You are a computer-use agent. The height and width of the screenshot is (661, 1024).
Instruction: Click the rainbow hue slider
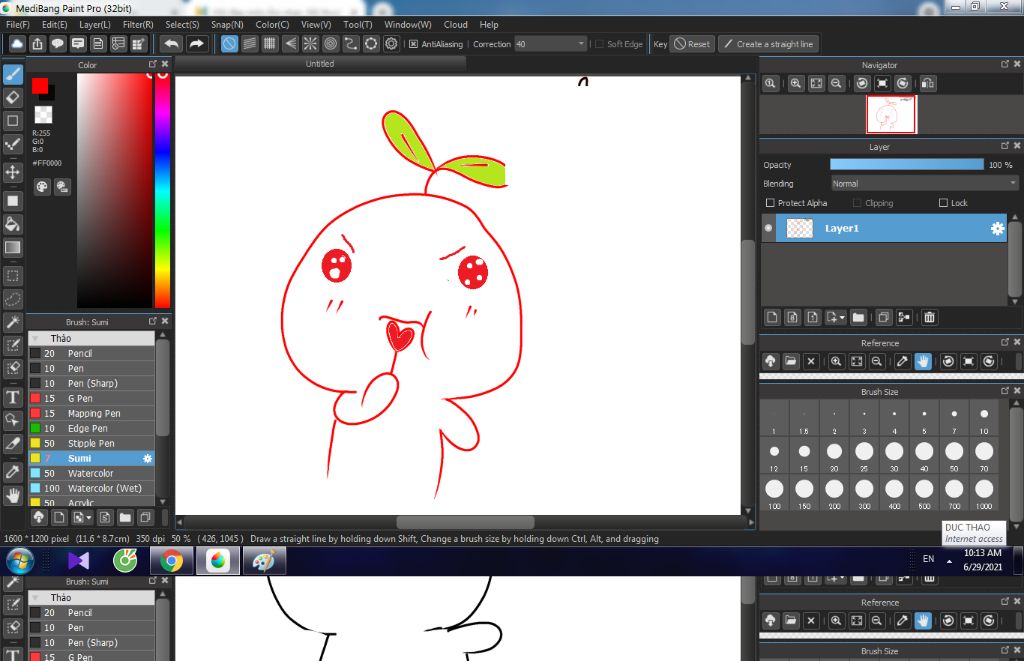tap(162, 189)
